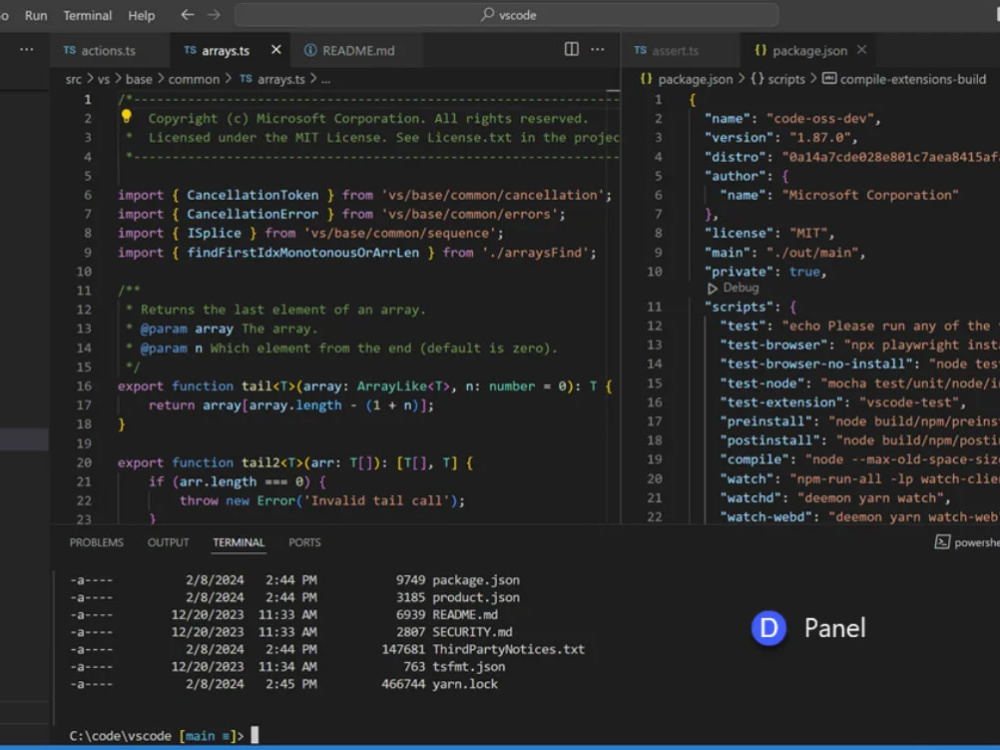Open the sidebar ellipsis menu
Viewport: 1000px width, 750px height.
click(x=27, y=49)
